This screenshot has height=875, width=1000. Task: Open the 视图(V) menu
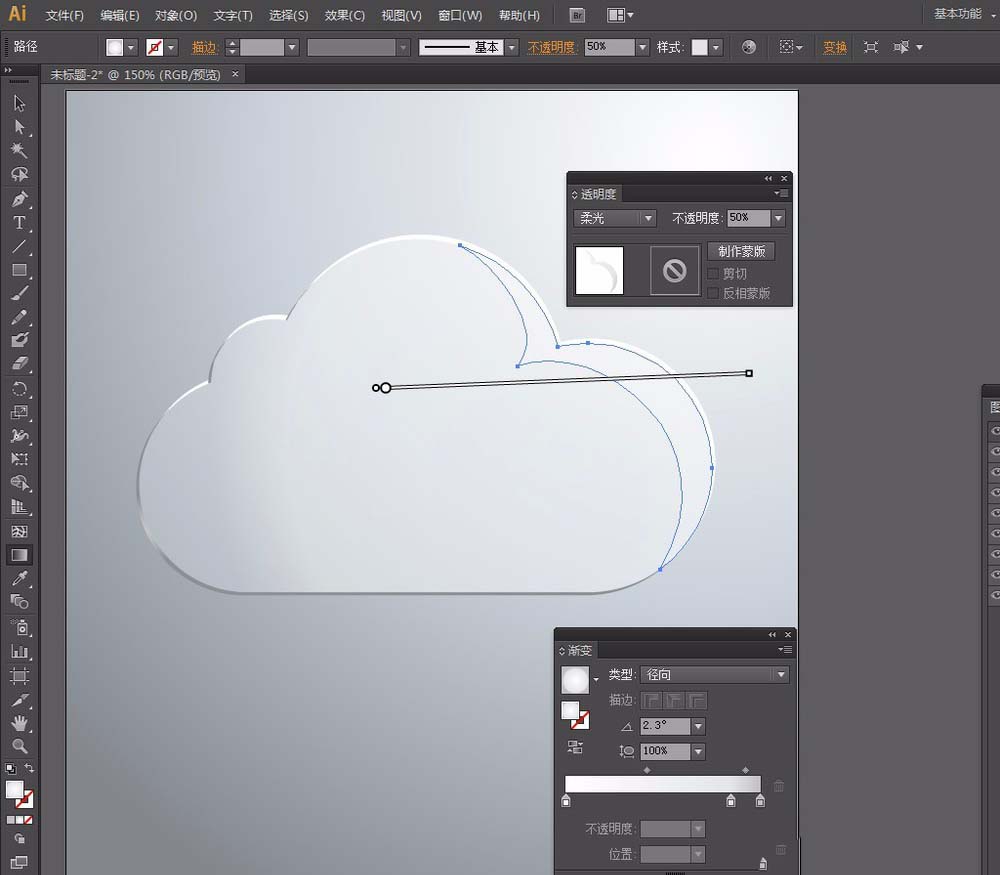click(x=401, y=15)
